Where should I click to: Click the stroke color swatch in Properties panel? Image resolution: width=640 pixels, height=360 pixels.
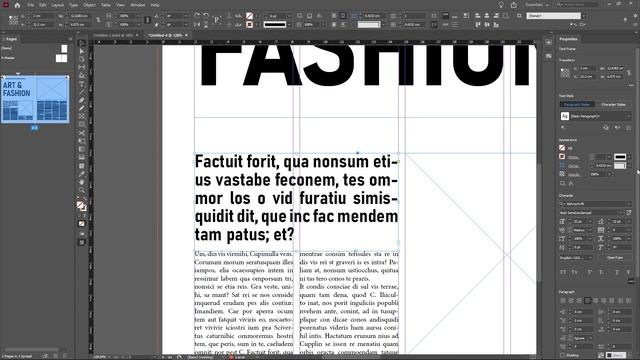(562, 157)
